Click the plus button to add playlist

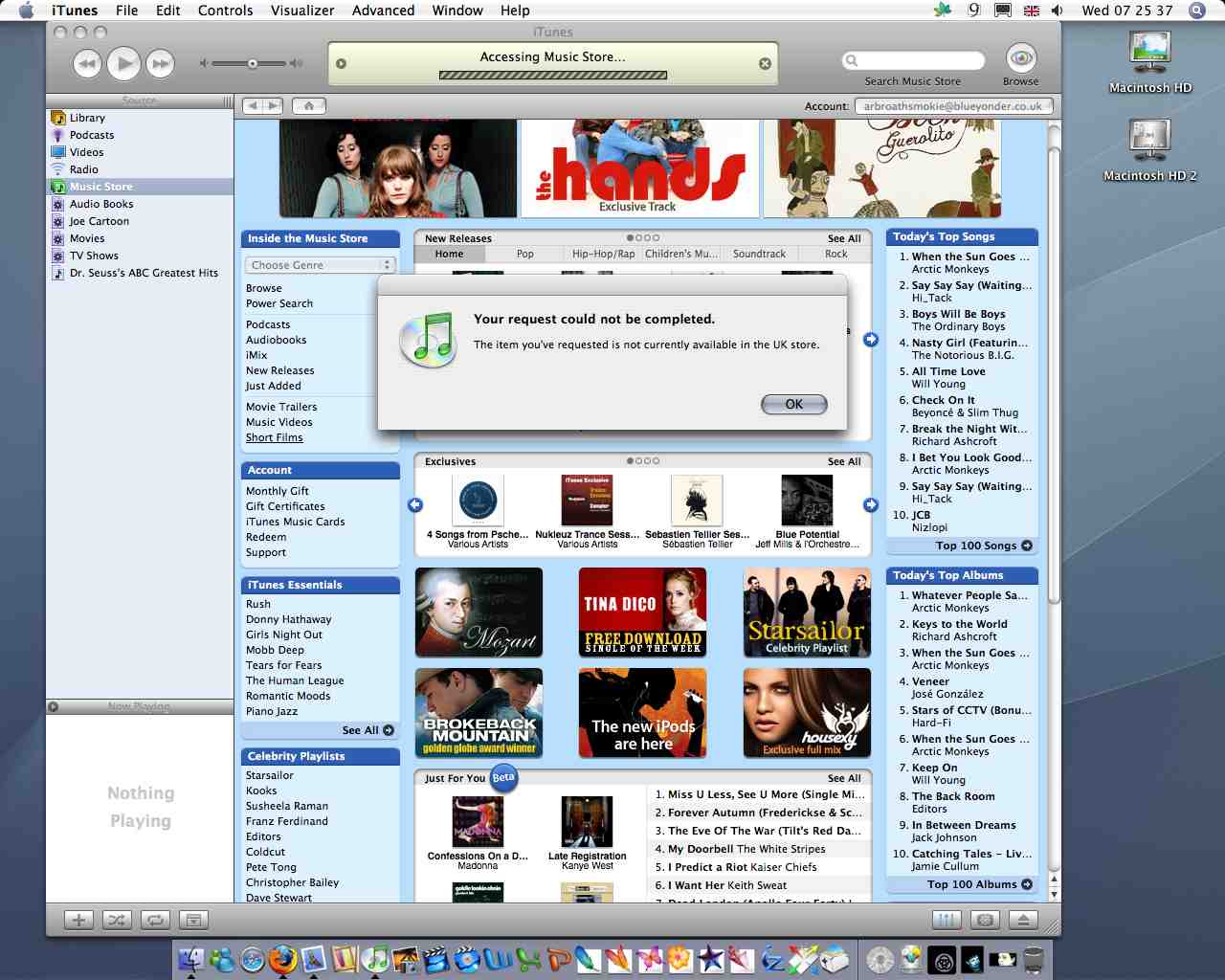[x=78, y=920]
